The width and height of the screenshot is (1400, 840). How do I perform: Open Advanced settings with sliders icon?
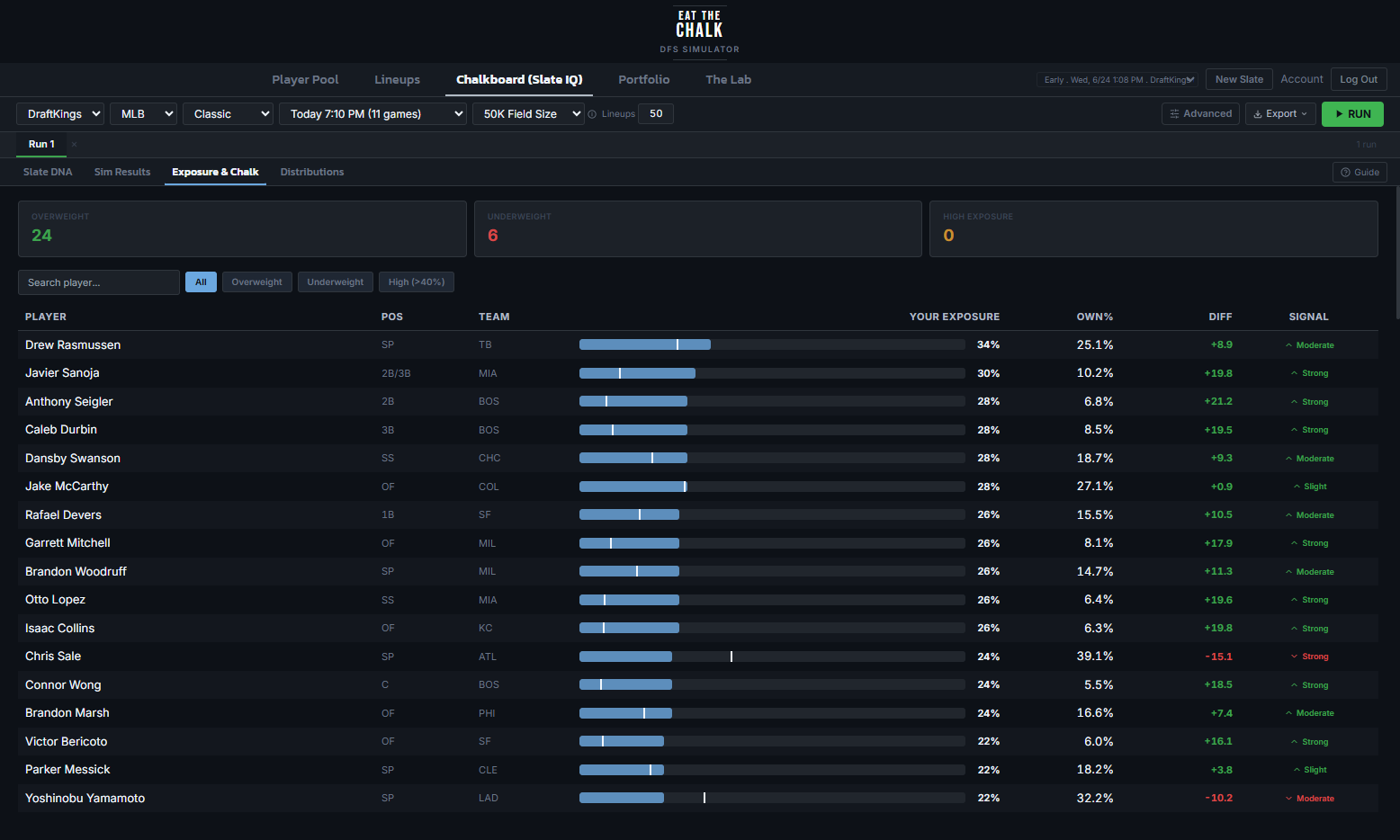tap(1200, 113)
